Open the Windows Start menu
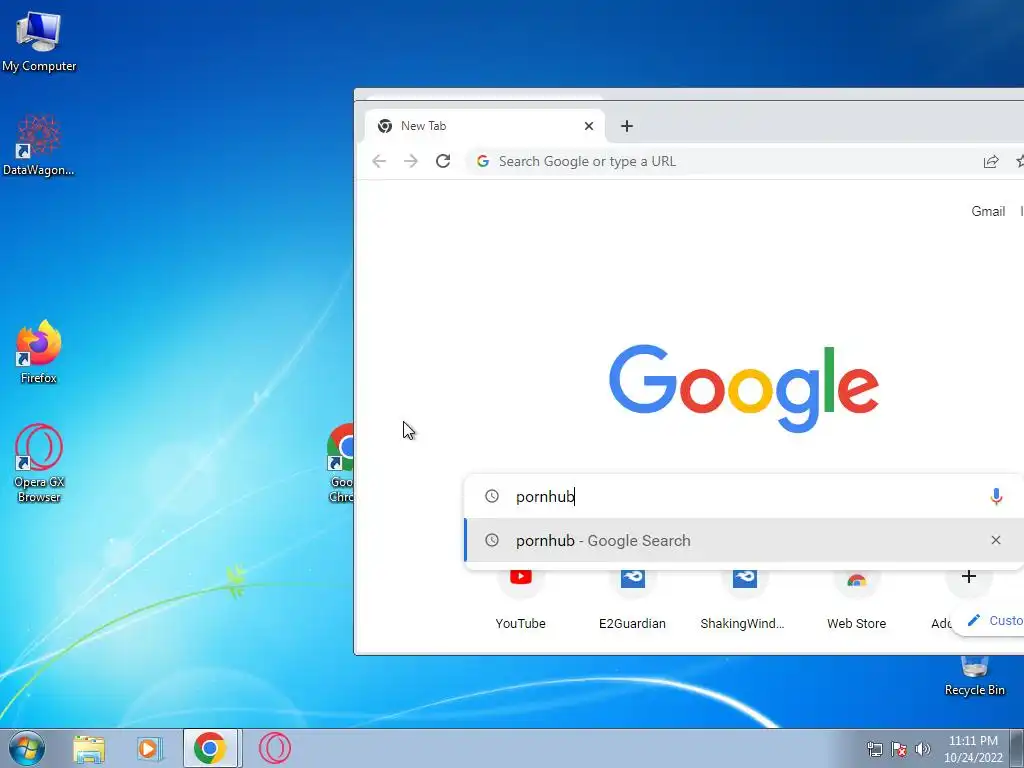The height and width of the screenshot is (768, 1024). (26, 748)
